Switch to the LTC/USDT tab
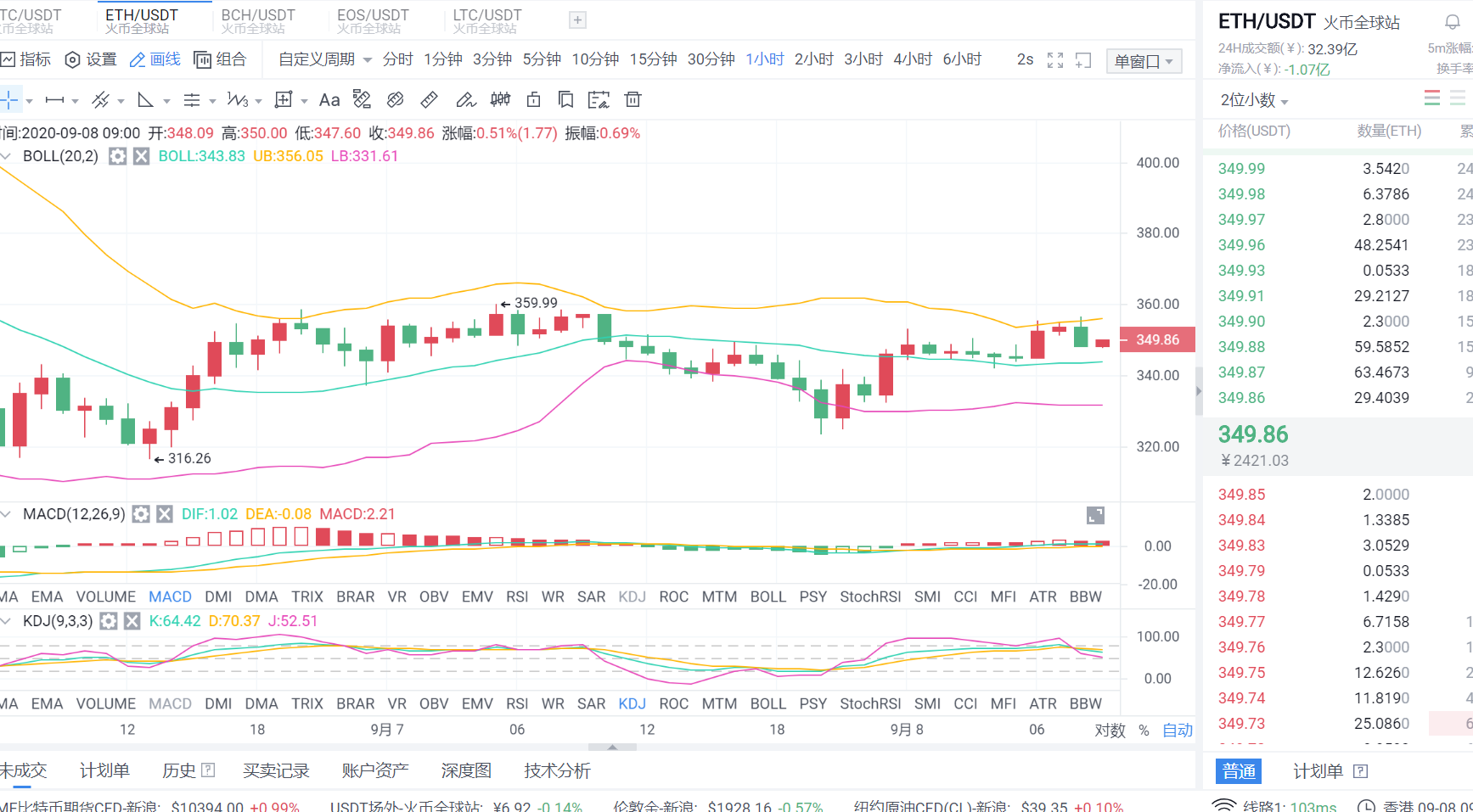 (487, 20)
